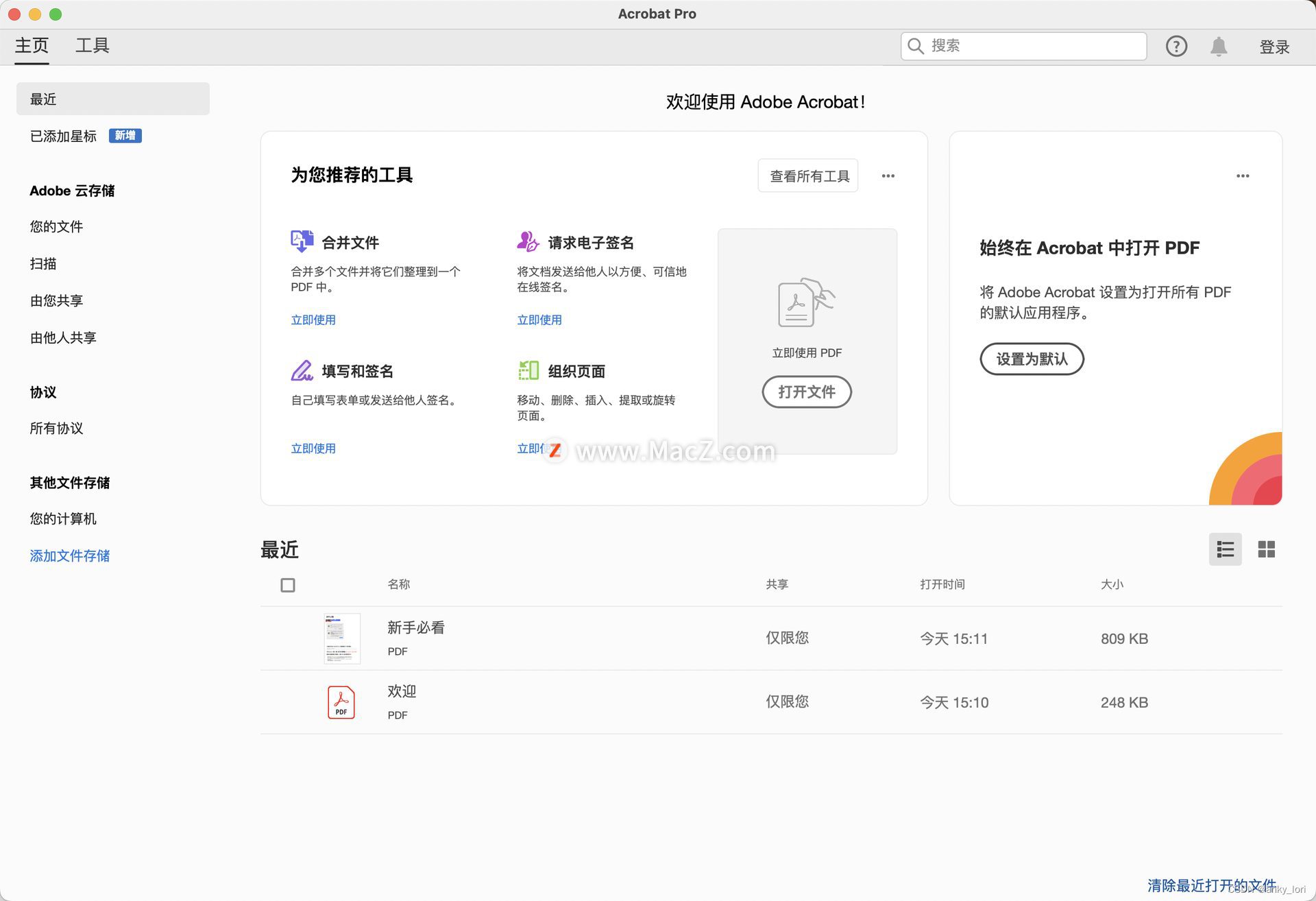The height and width of the screenshot is (901, 1316).
Task: Click the 清除最近打开的文件 link
Action: (1210, 885)
